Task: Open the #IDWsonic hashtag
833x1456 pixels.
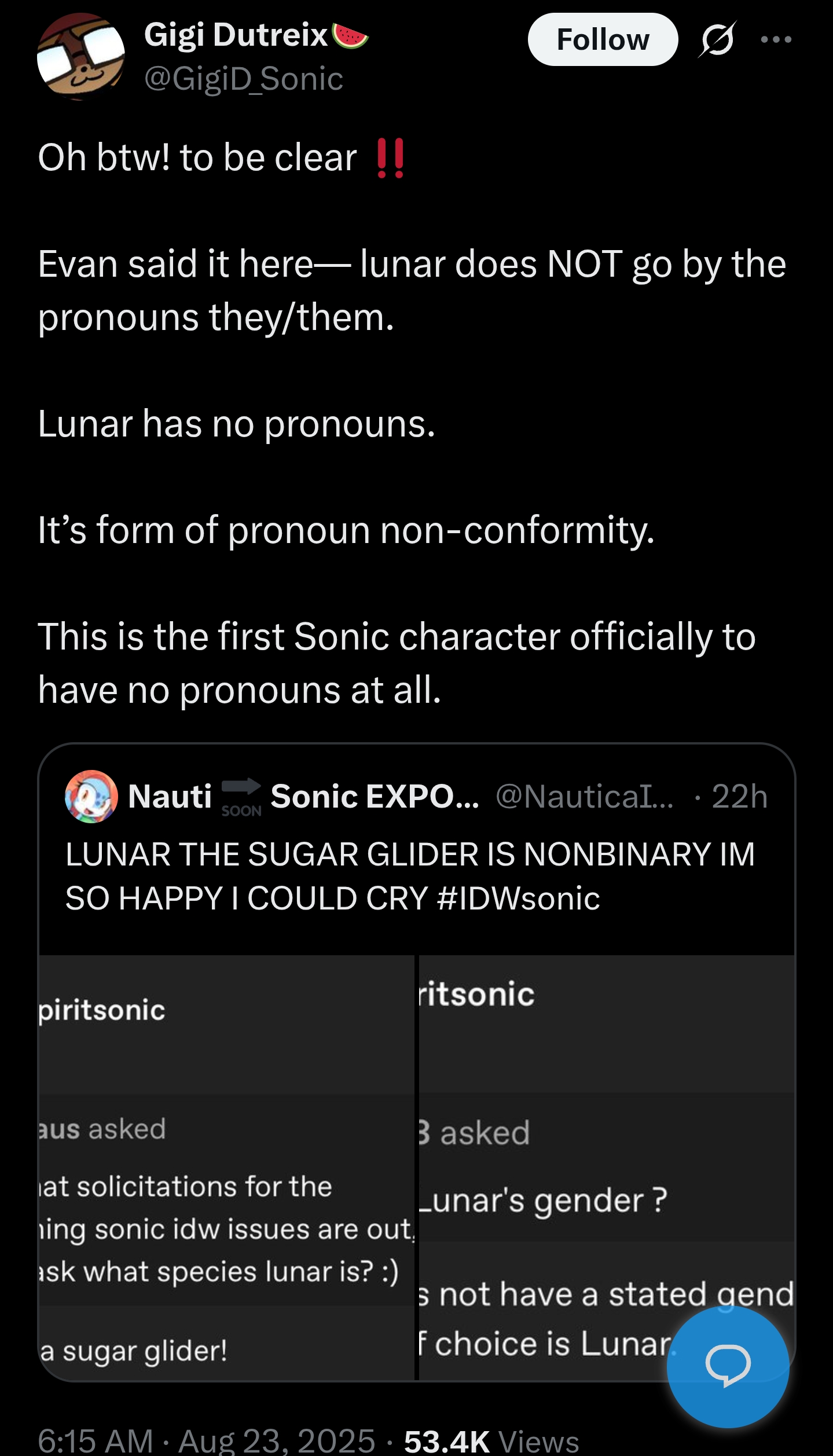Action: (519, 899)
